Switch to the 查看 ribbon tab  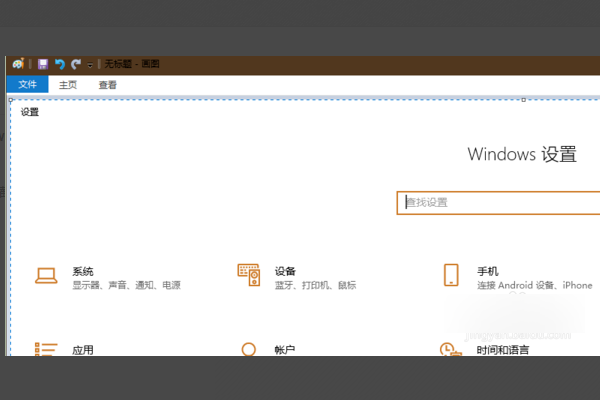108,85
